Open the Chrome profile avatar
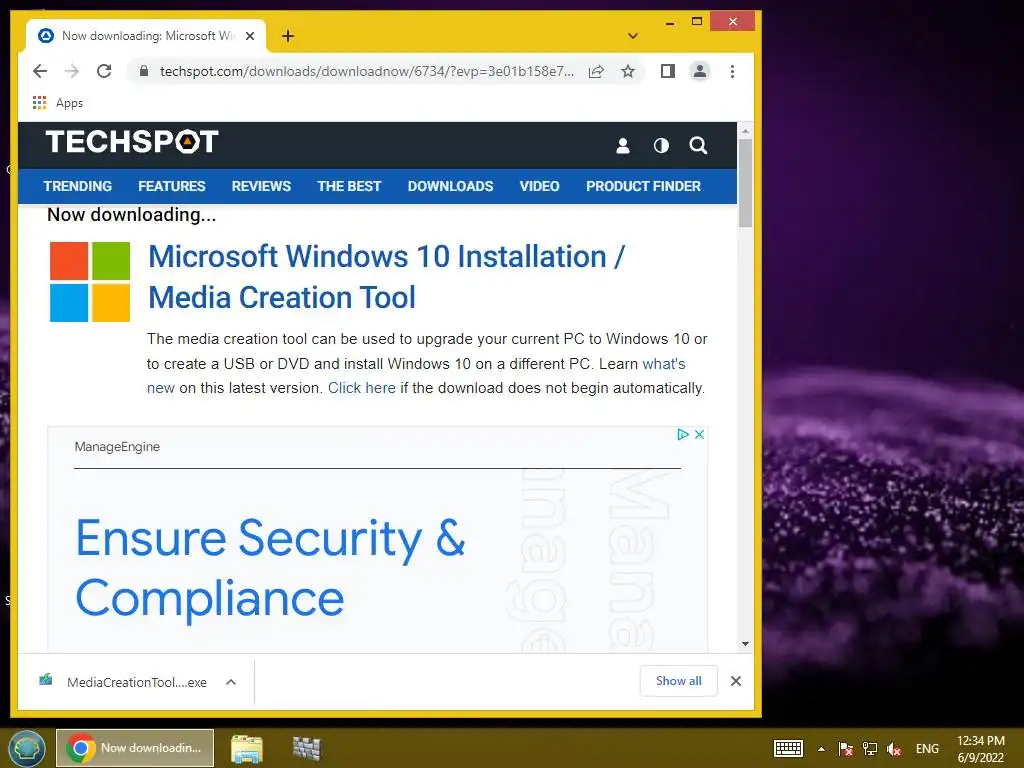The width and height of the screenshot is (1024, 768). tap(699, 71)
